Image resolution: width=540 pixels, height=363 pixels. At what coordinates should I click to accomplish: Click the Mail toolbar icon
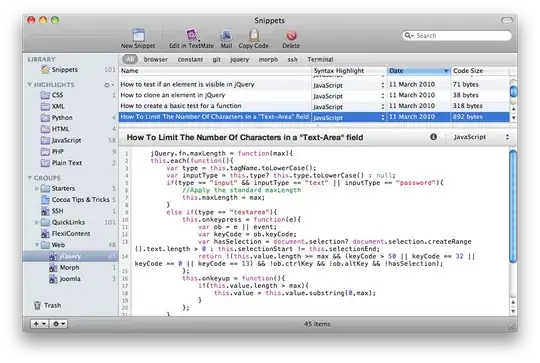coord(226,35)
